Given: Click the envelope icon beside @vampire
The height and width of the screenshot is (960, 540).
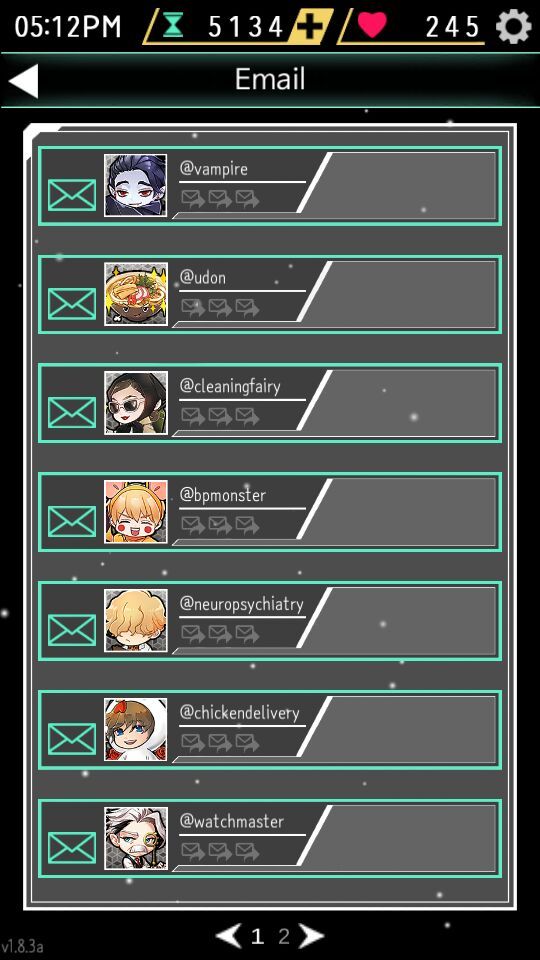Looking at the screenshot, I should pos(72,195).
